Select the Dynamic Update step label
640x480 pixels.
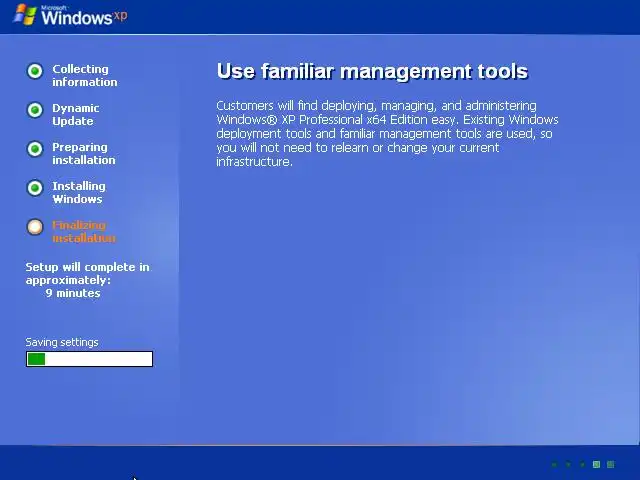click(x=76, y=115)
